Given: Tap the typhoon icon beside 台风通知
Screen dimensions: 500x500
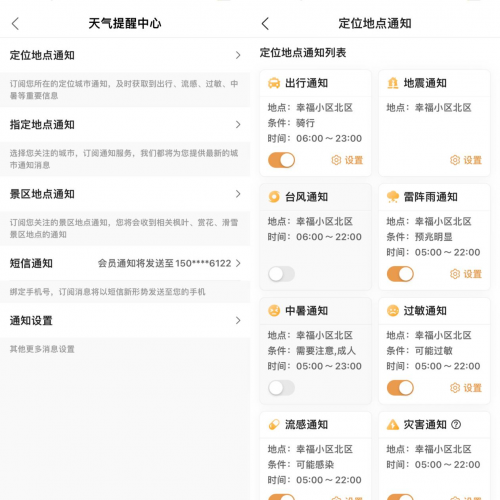Looking at the screenshot, I should point(274,197).
